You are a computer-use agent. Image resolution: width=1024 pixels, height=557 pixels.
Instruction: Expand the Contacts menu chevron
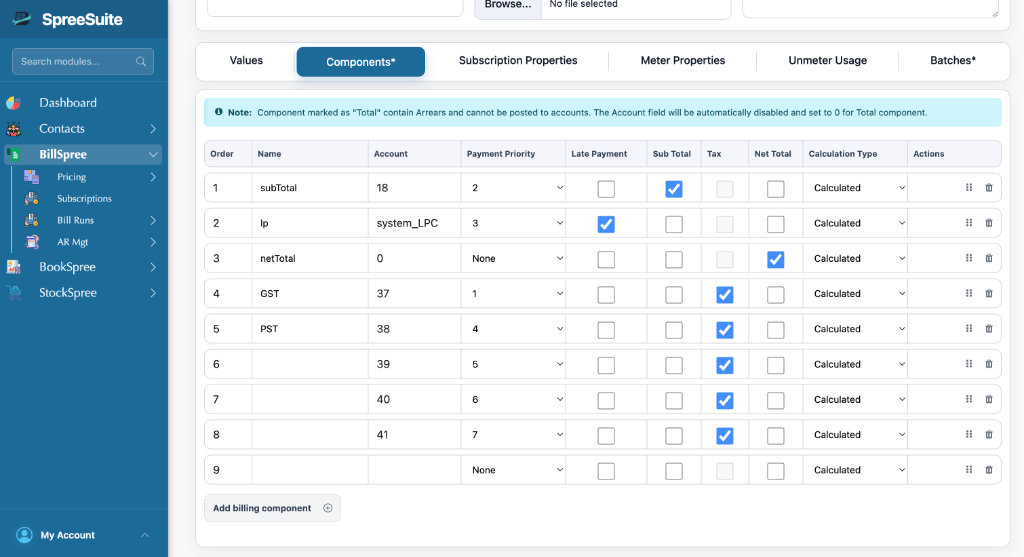153,129
